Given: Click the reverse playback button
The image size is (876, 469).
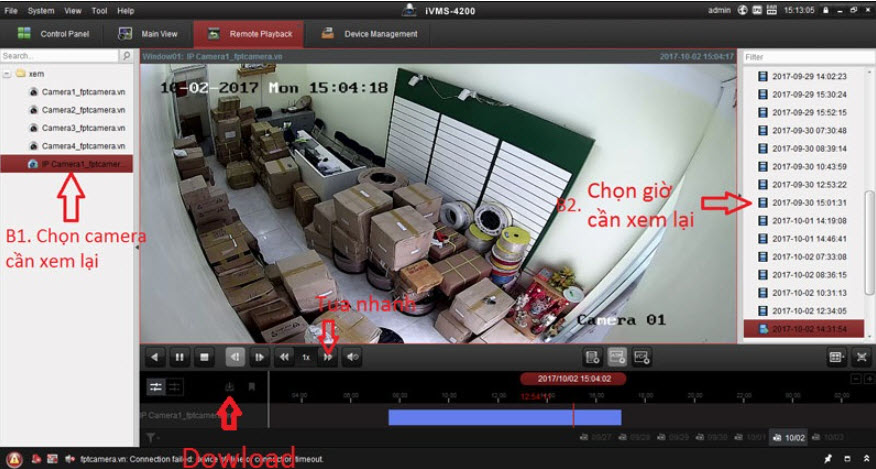Looking at the screenshot, I should click(x=154, y=357).
